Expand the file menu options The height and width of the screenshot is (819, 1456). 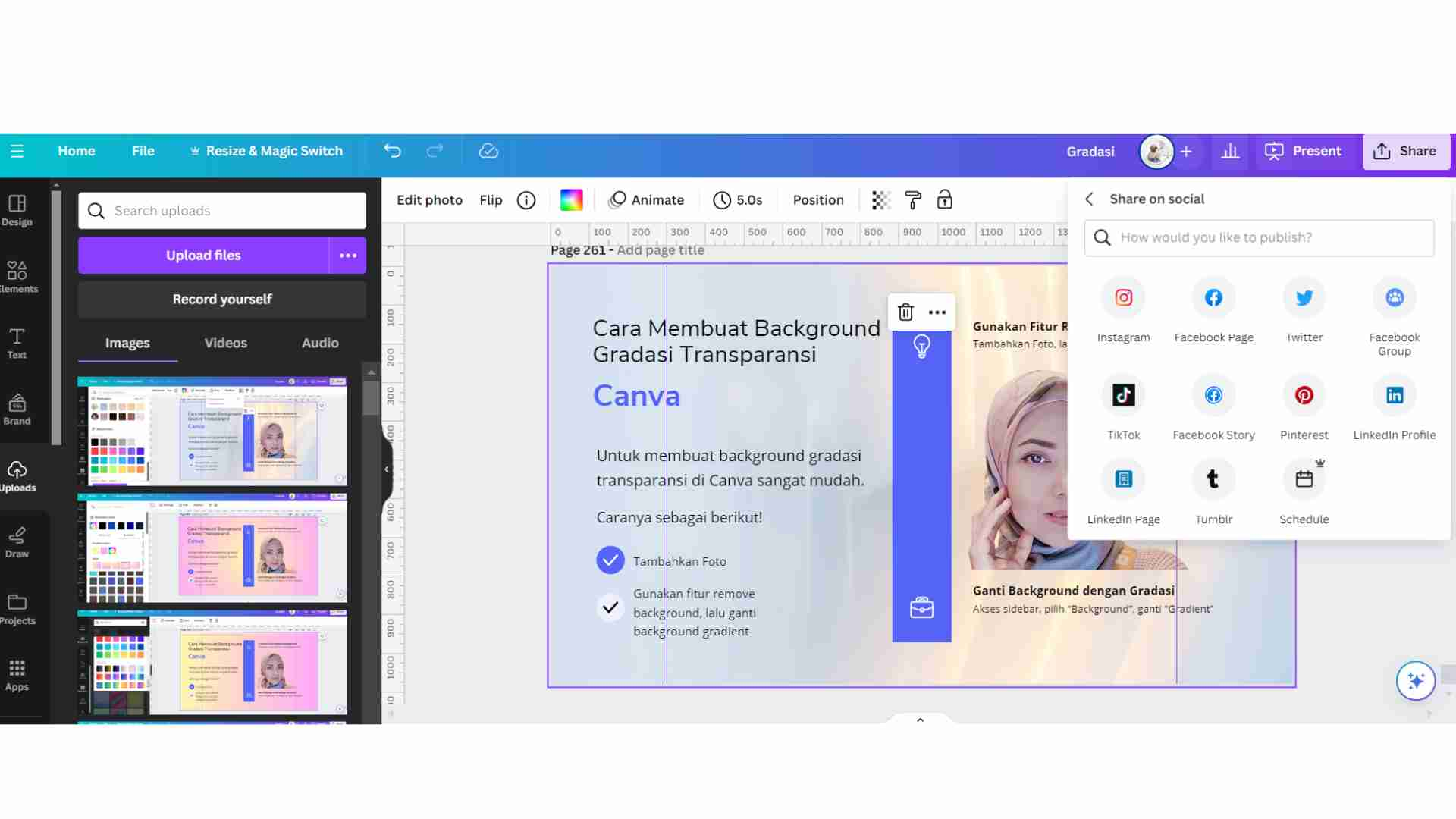point(143,151)
